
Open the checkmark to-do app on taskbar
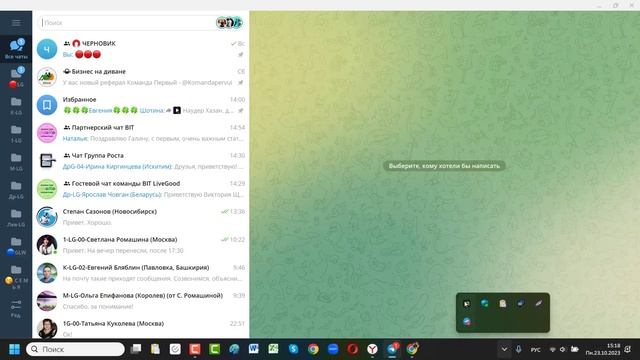click(175, 349)
